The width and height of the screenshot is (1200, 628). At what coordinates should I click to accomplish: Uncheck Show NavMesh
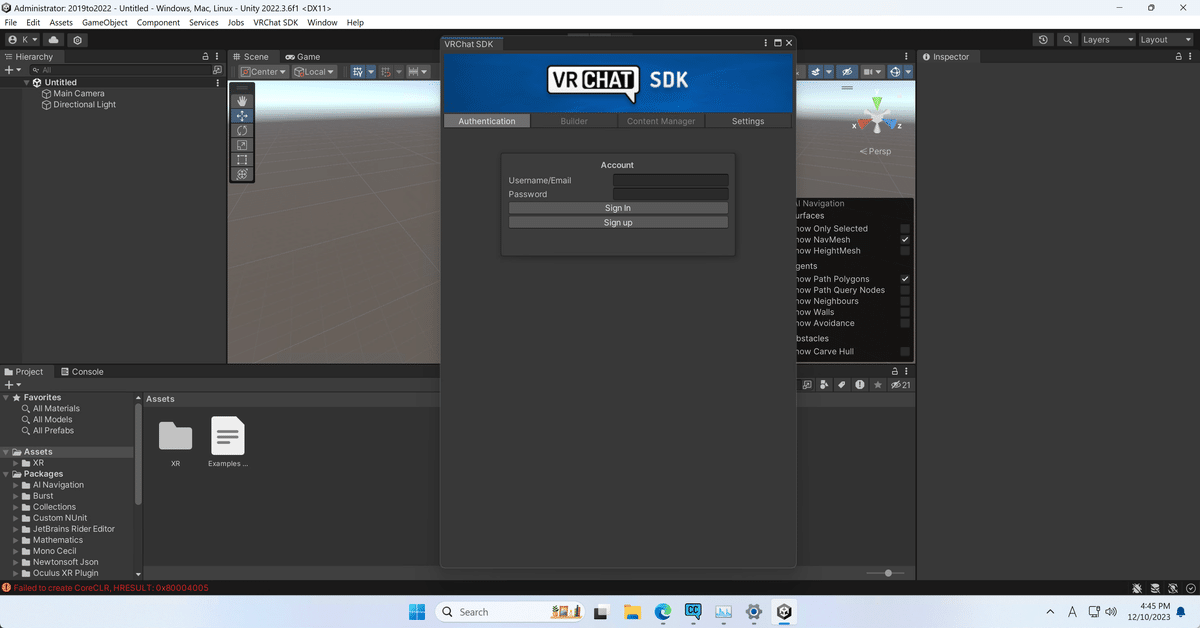[905, 239]
